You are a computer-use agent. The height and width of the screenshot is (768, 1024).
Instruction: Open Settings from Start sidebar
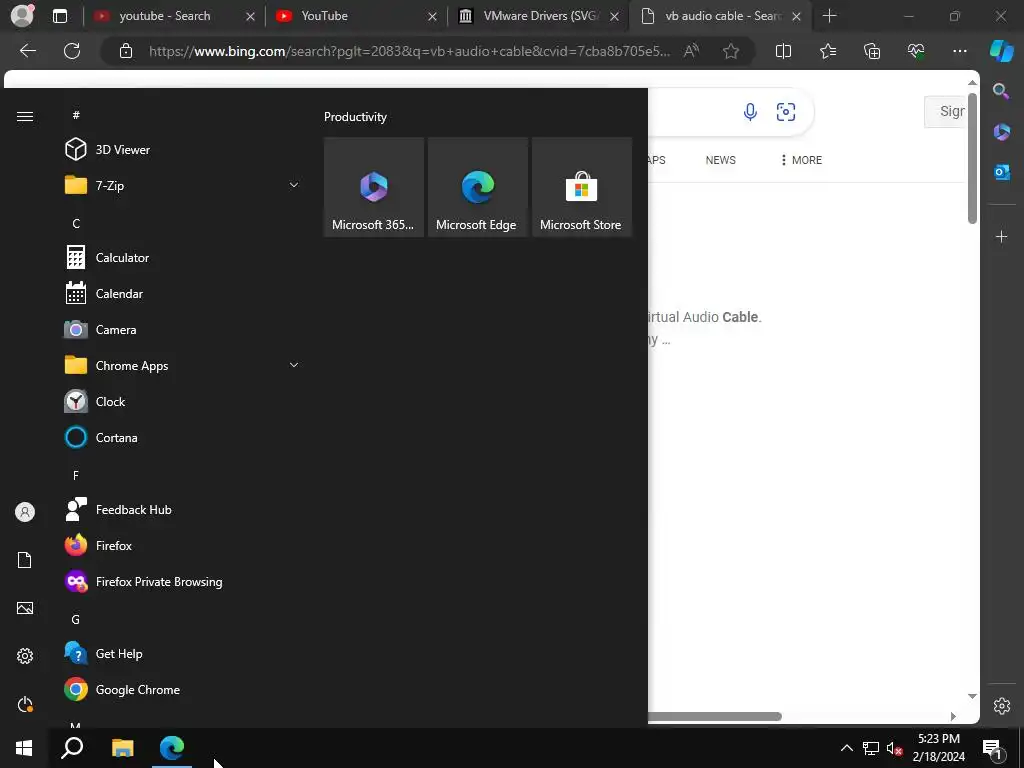click(x=25, y=656)
